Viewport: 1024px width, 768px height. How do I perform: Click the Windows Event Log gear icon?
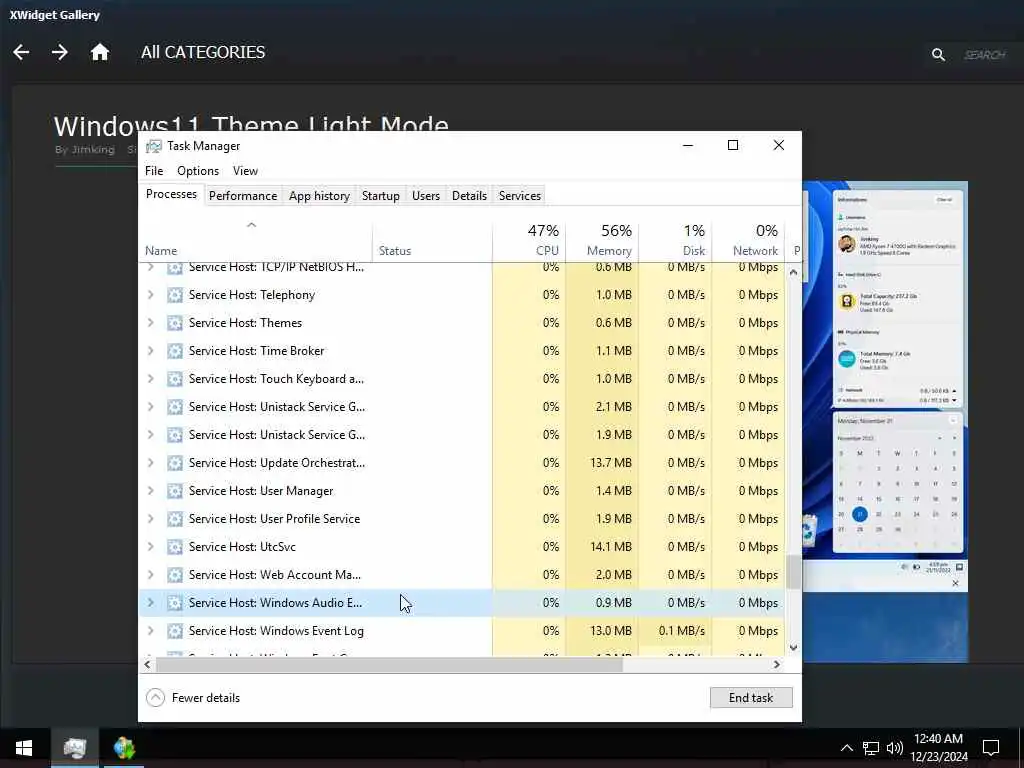174,632
